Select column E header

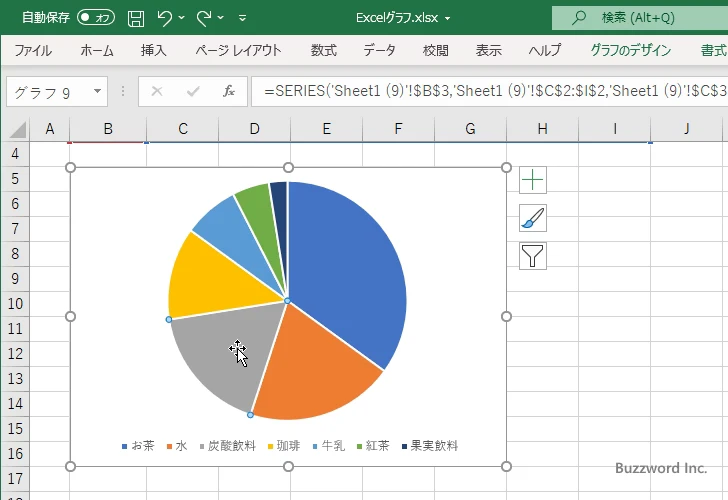tap(326, 129)
